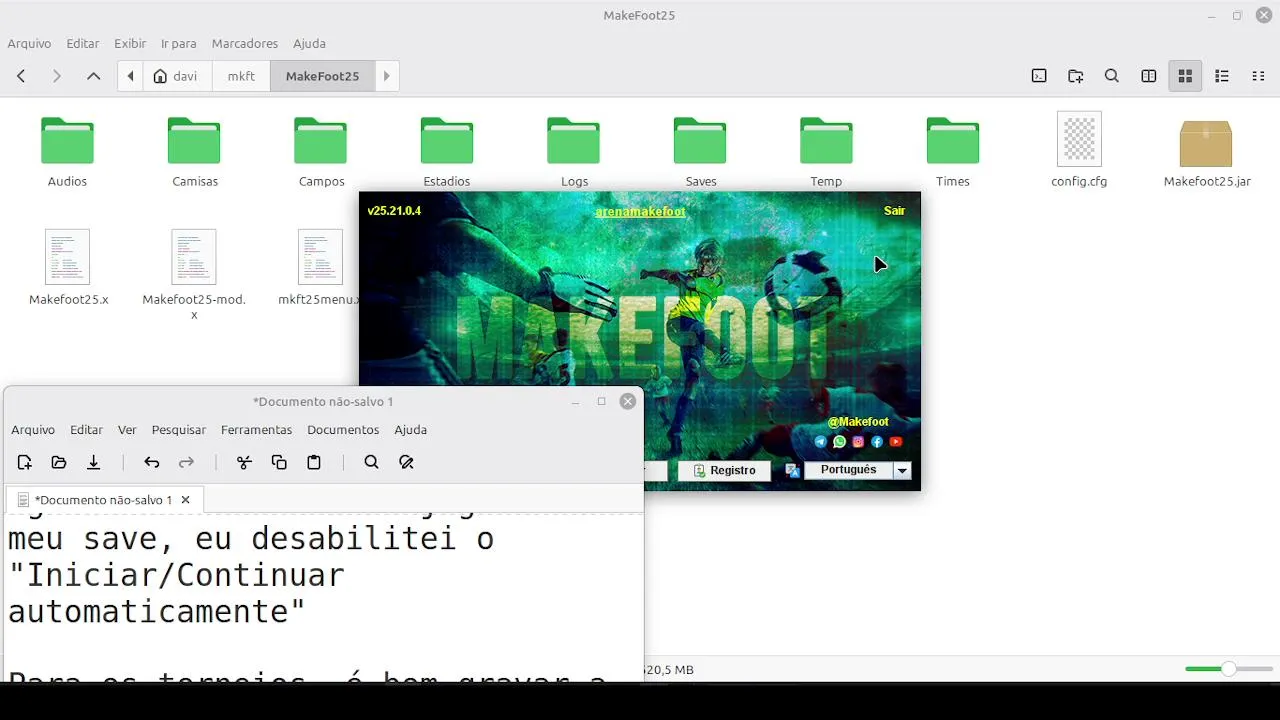Select the Camisas folder
Viewport: 1280px width, 720px height.
pos(194,152)
